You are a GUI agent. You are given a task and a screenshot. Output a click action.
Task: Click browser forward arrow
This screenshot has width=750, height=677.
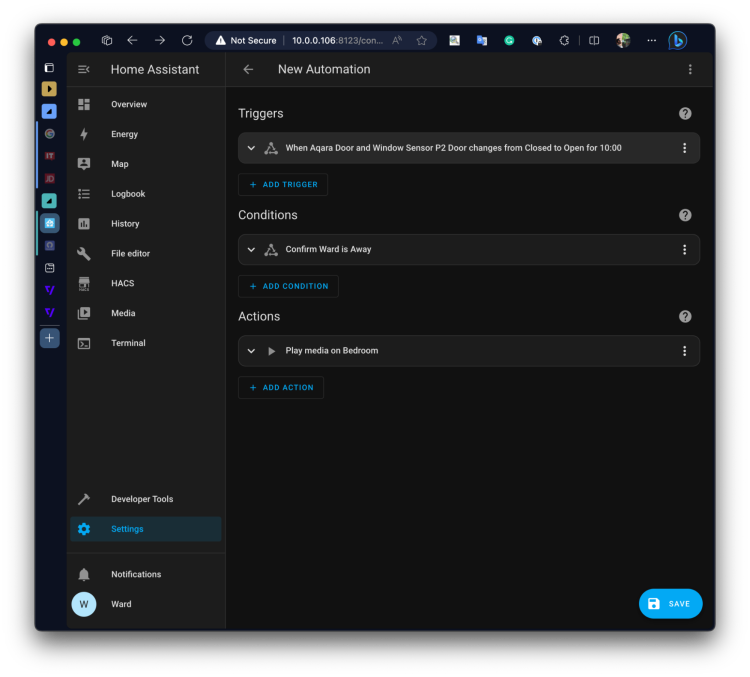[160, 41]
